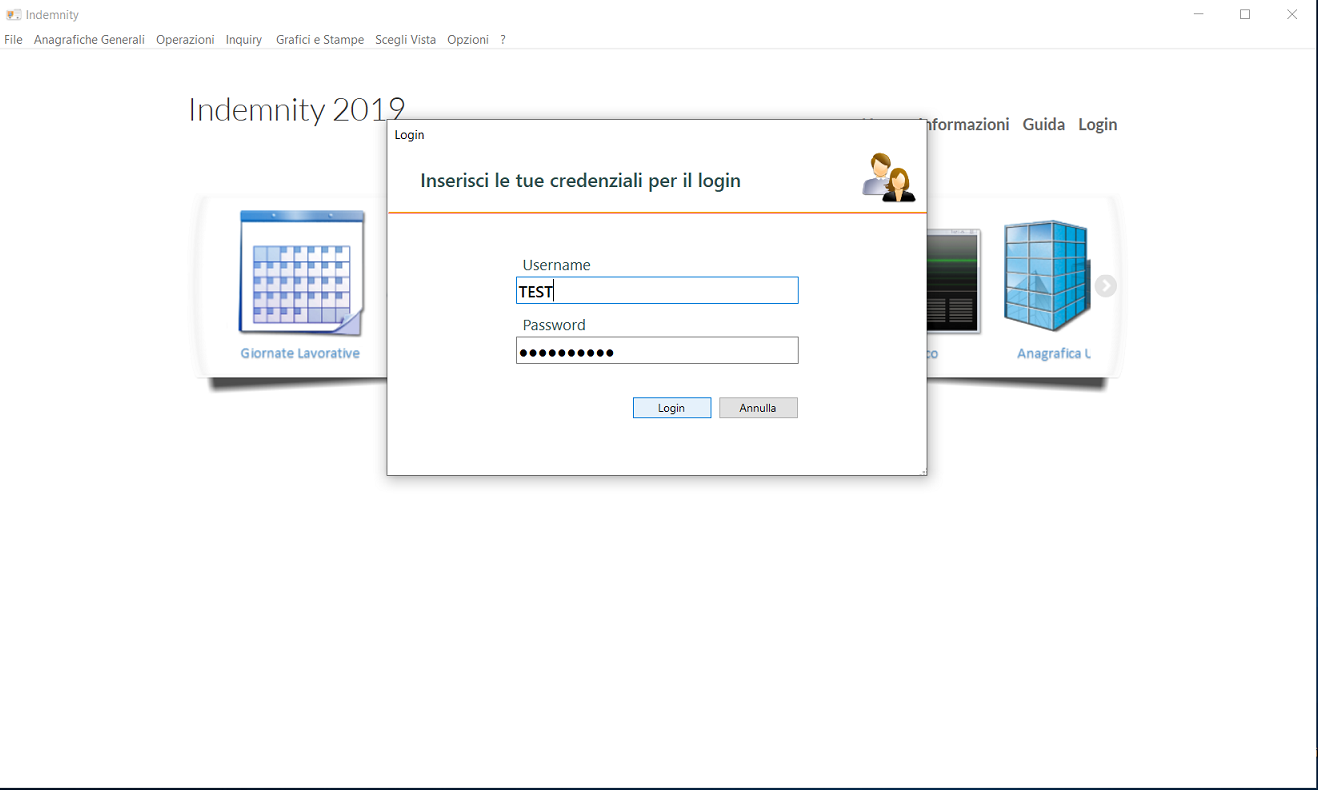Click the Login button in dialog
The height and width of the screenshot is (790, 1318).
[x=672, y=408]
